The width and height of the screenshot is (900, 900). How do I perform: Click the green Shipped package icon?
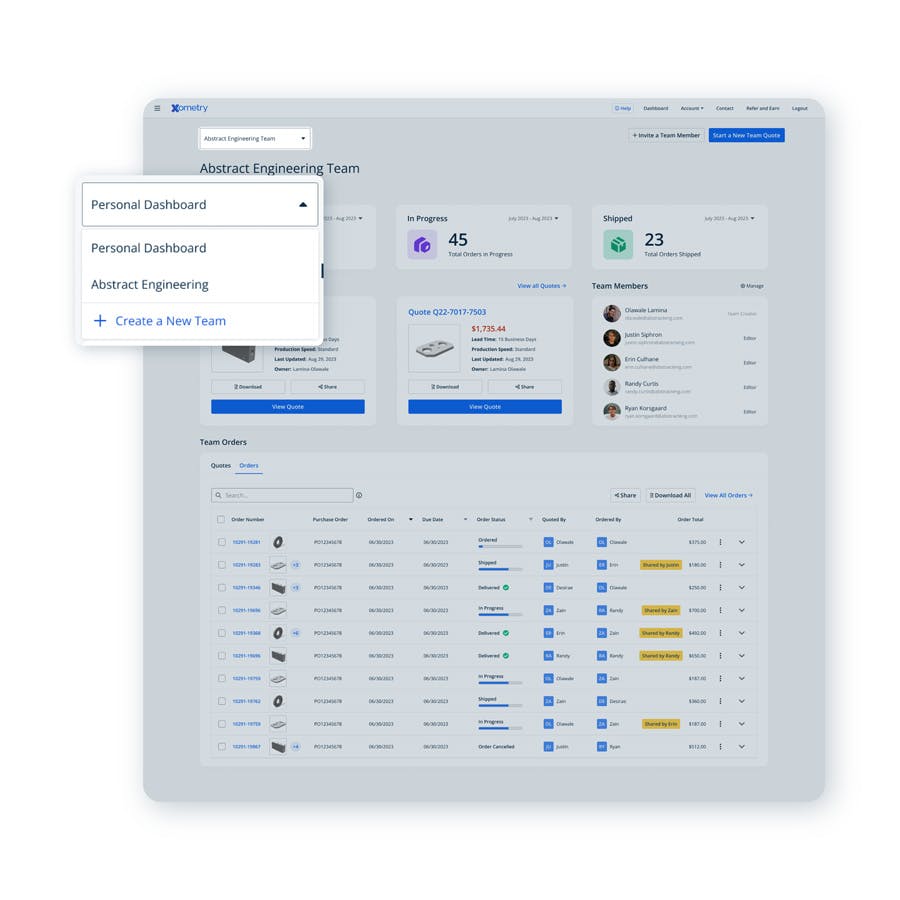click(x=618, y=245)
